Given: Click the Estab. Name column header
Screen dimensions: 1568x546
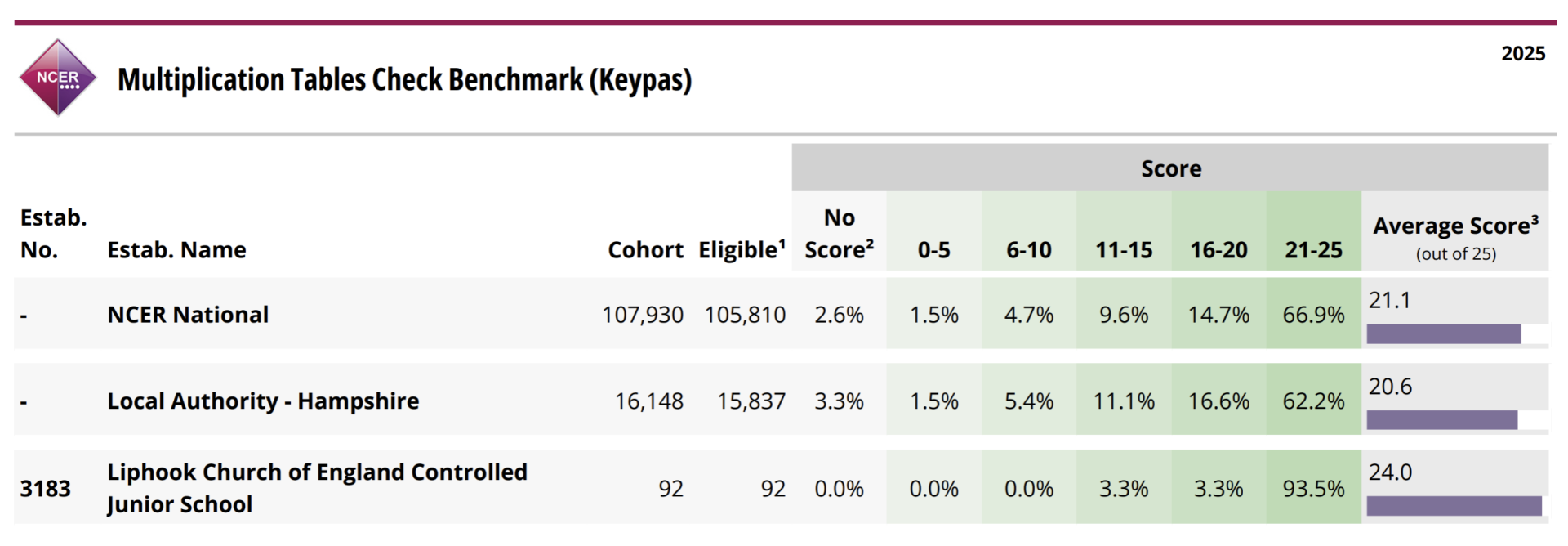Looking at the screenshot, I should point(176,250).
